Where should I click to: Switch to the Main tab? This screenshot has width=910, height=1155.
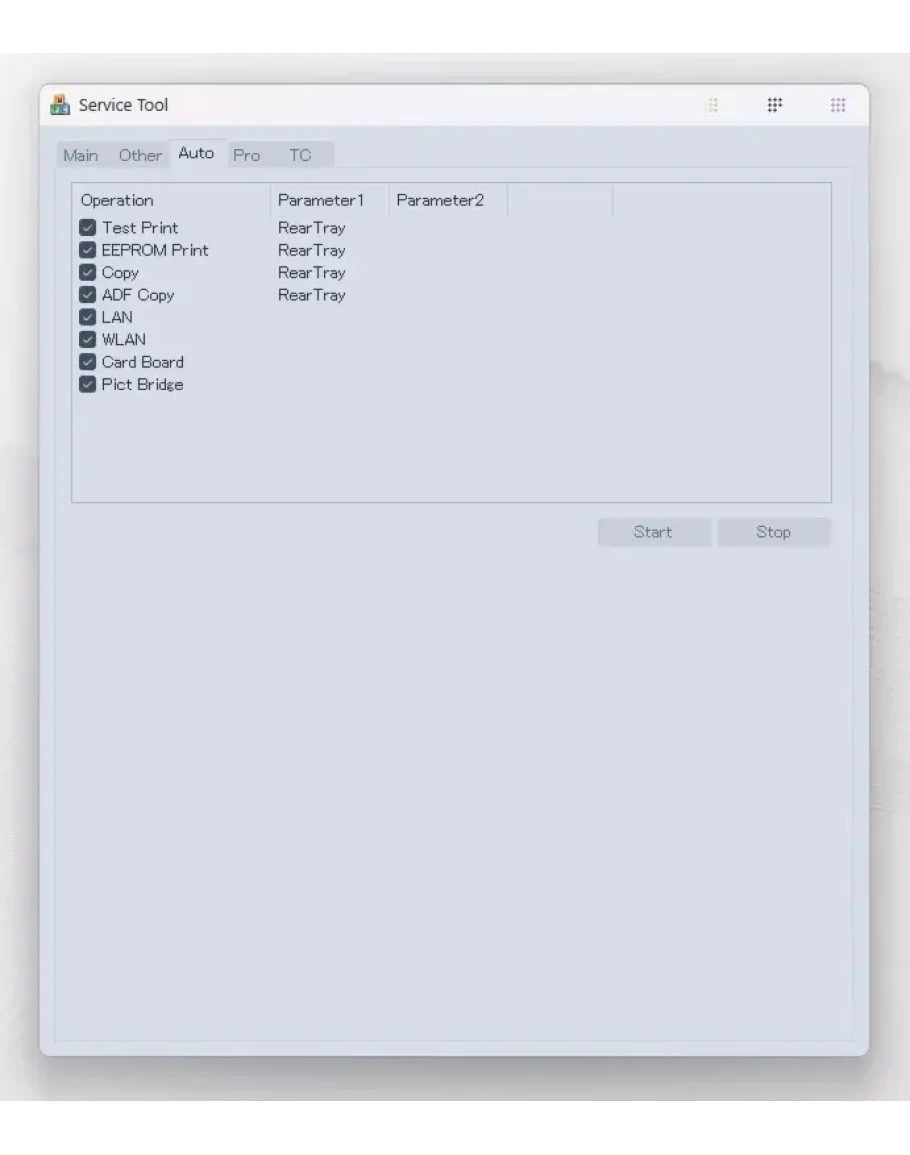coord(81,155)
